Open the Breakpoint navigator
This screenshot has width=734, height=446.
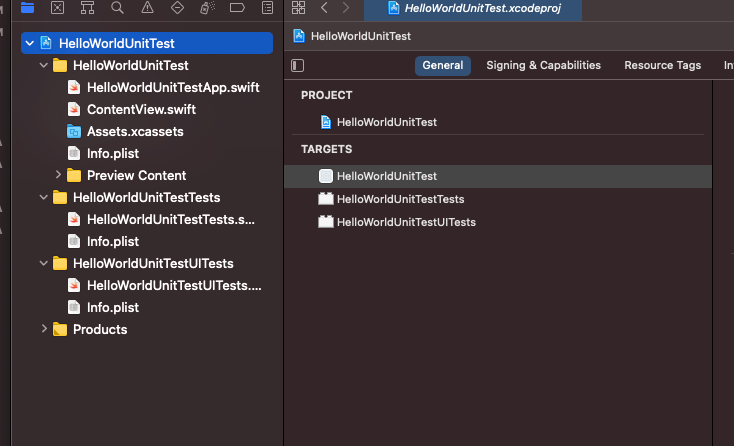(x=237, y=8)
